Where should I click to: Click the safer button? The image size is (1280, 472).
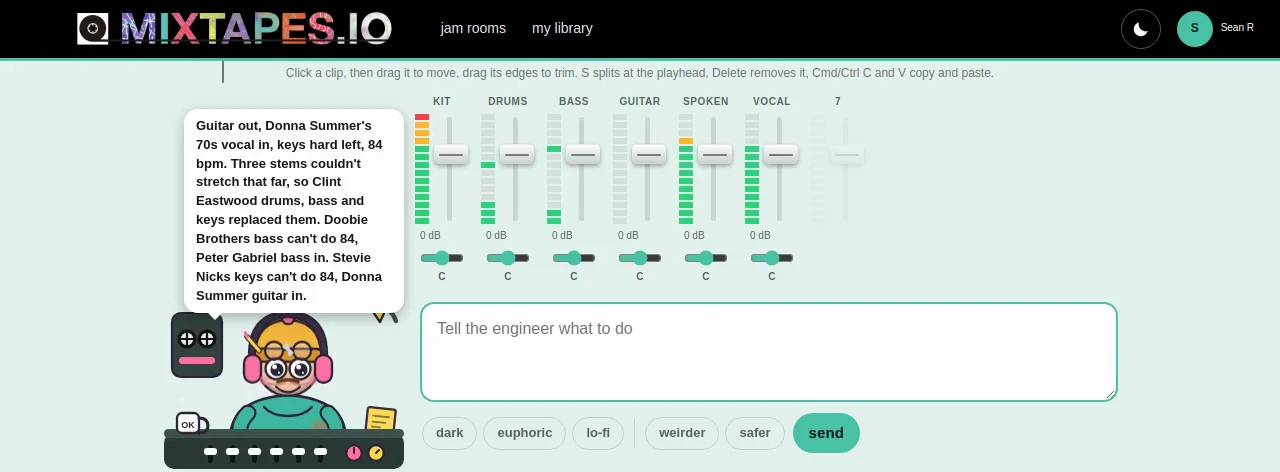click(755, 433)
